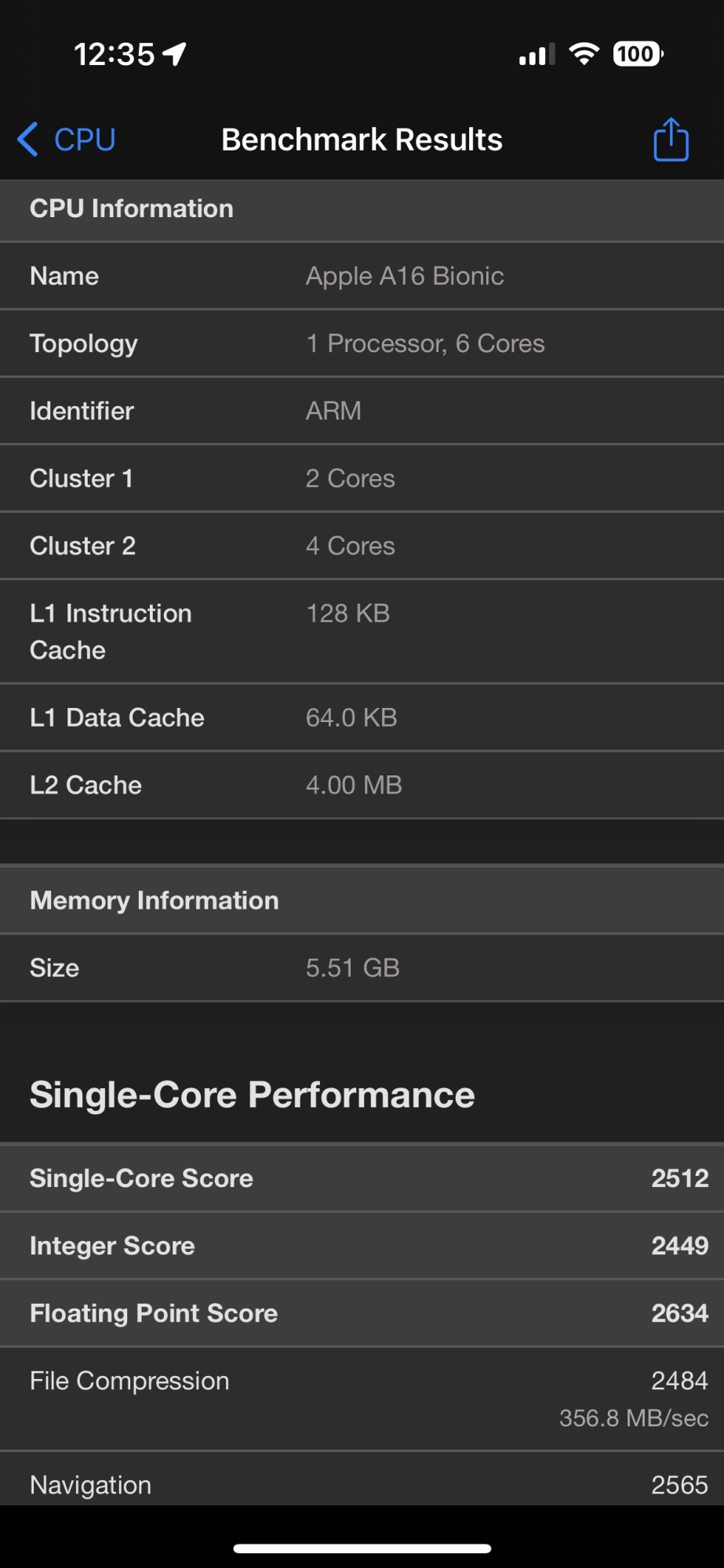Tap the location arrow icon by the clock
Viewport: 724px width, 1568px height.
click(175, 53)
